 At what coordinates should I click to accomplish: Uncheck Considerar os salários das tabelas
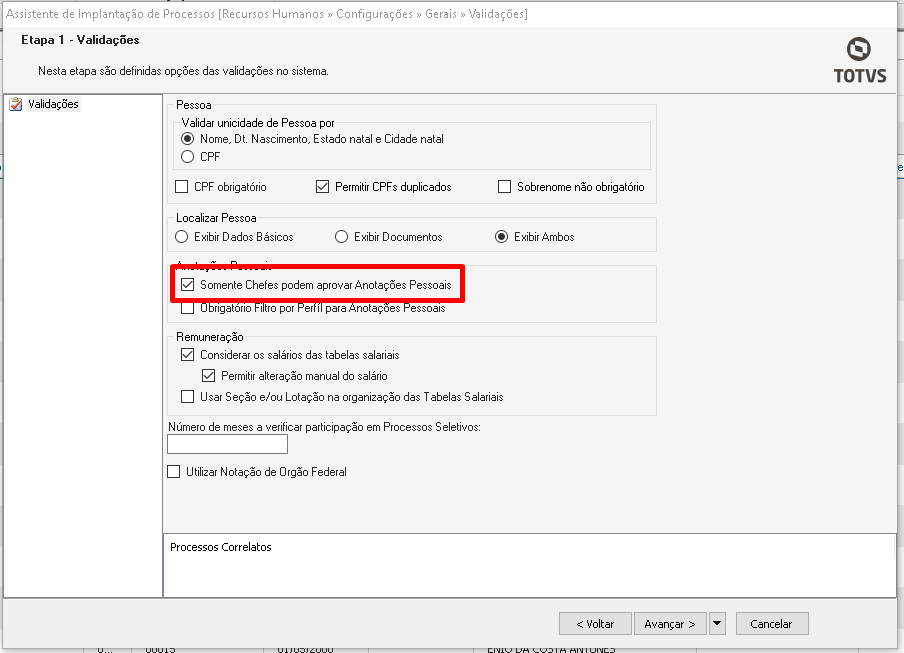(187, 354)
